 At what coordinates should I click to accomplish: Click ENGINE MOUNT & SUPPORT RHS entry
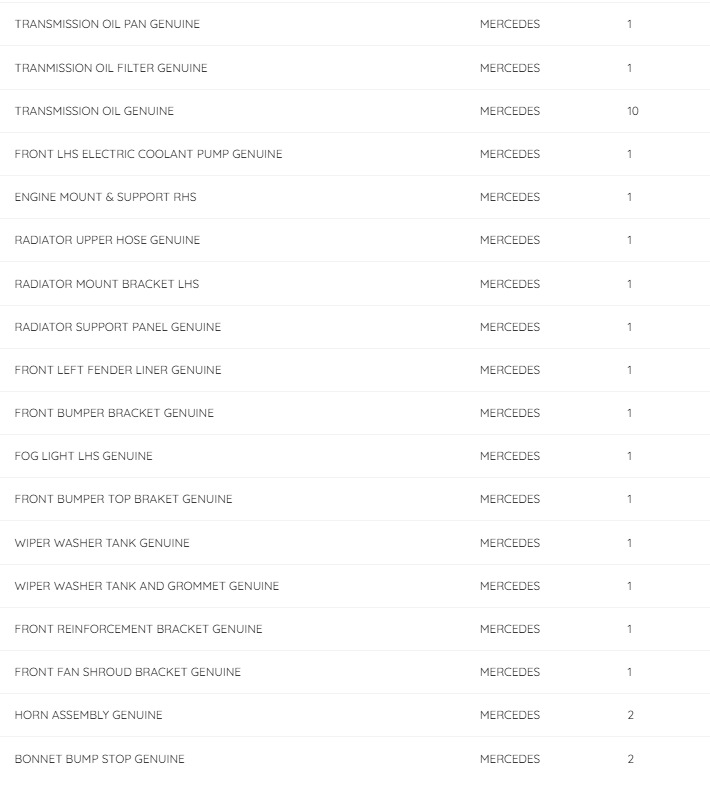(105, 197)
